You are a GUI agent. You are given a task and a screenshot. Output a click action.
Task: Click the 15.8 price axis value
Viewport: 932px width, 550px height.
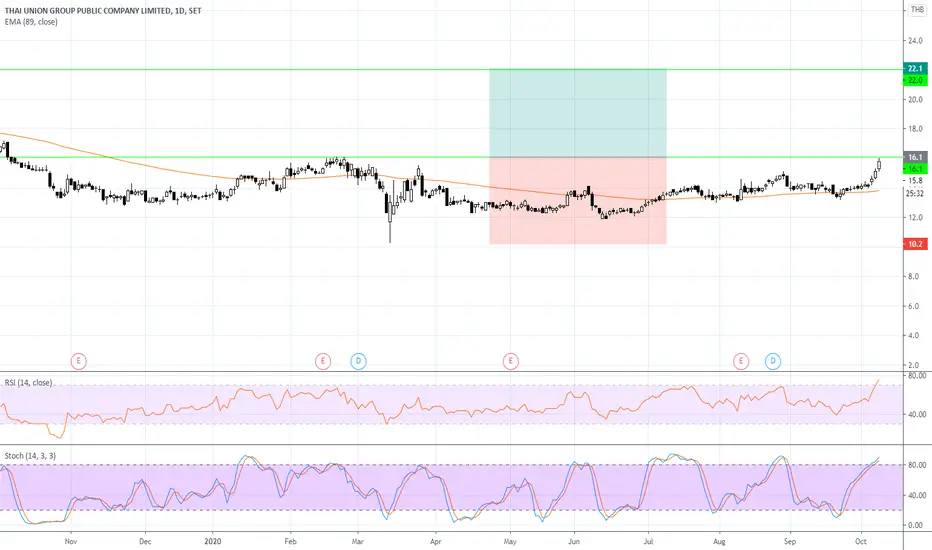click(x=915, y=181)
